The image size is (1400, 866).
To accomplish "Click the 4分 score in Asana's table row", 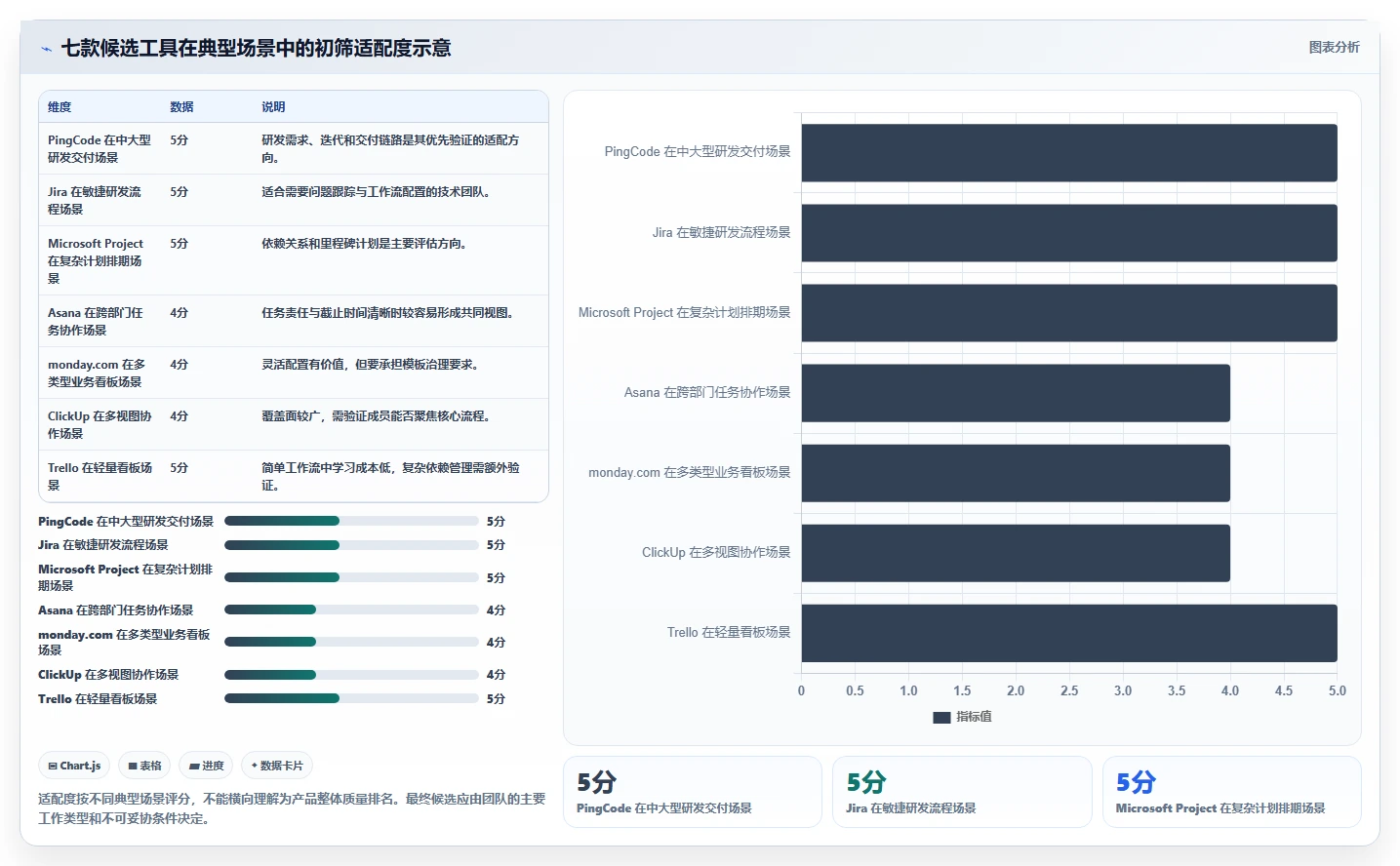I will [x=179, y=313].
